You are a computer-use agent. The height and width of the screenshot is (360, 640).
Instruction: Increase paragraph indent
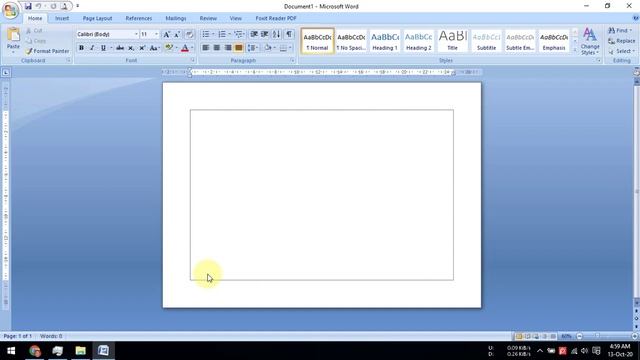265,34
